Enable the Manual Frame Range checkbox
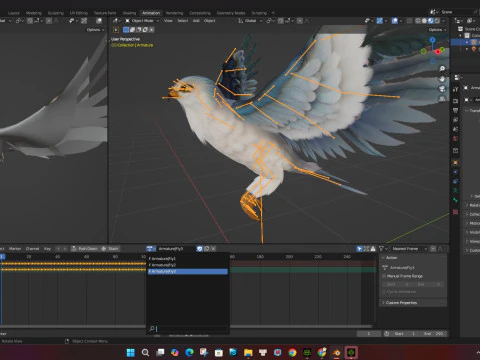Screen dimensions: 480x360 (384, 276)
